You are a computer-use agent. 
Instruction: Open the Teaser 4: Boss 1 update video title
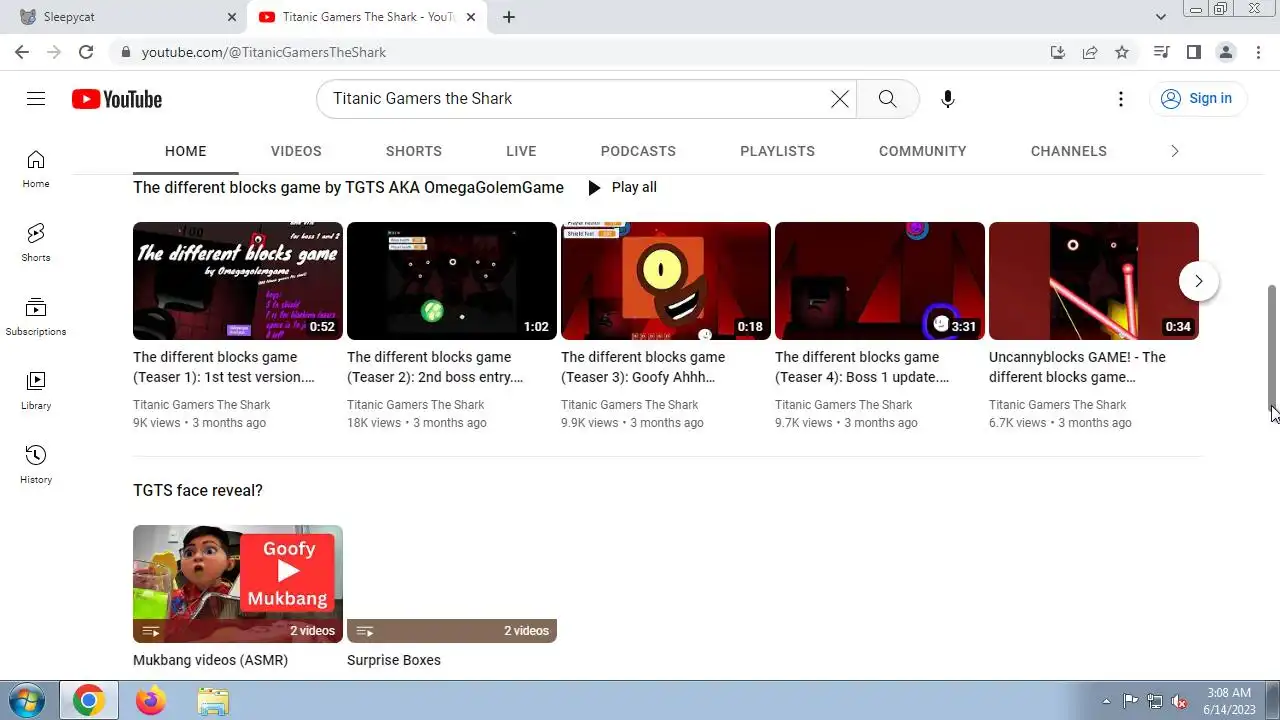(862, 367)
